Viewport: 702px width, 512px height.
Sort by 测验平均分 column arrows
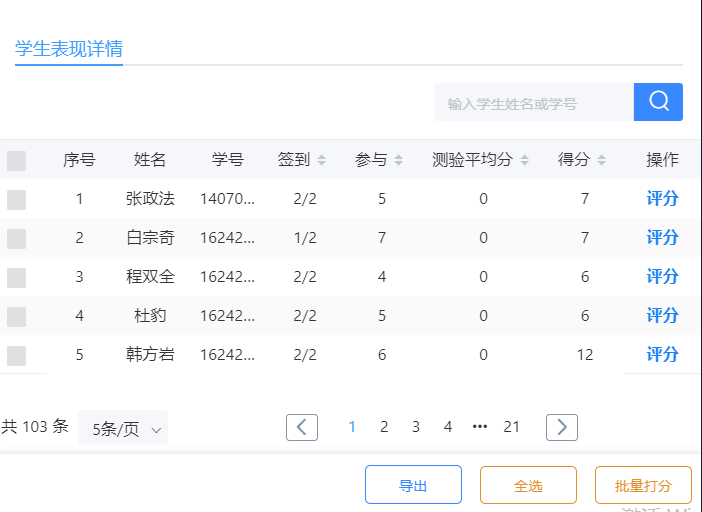525,160
